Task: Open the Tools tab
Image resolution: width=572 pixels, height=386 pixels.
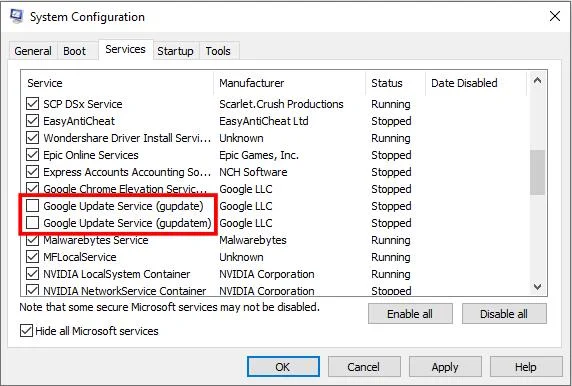Action: pyautogui.click(x=218, y=51)
